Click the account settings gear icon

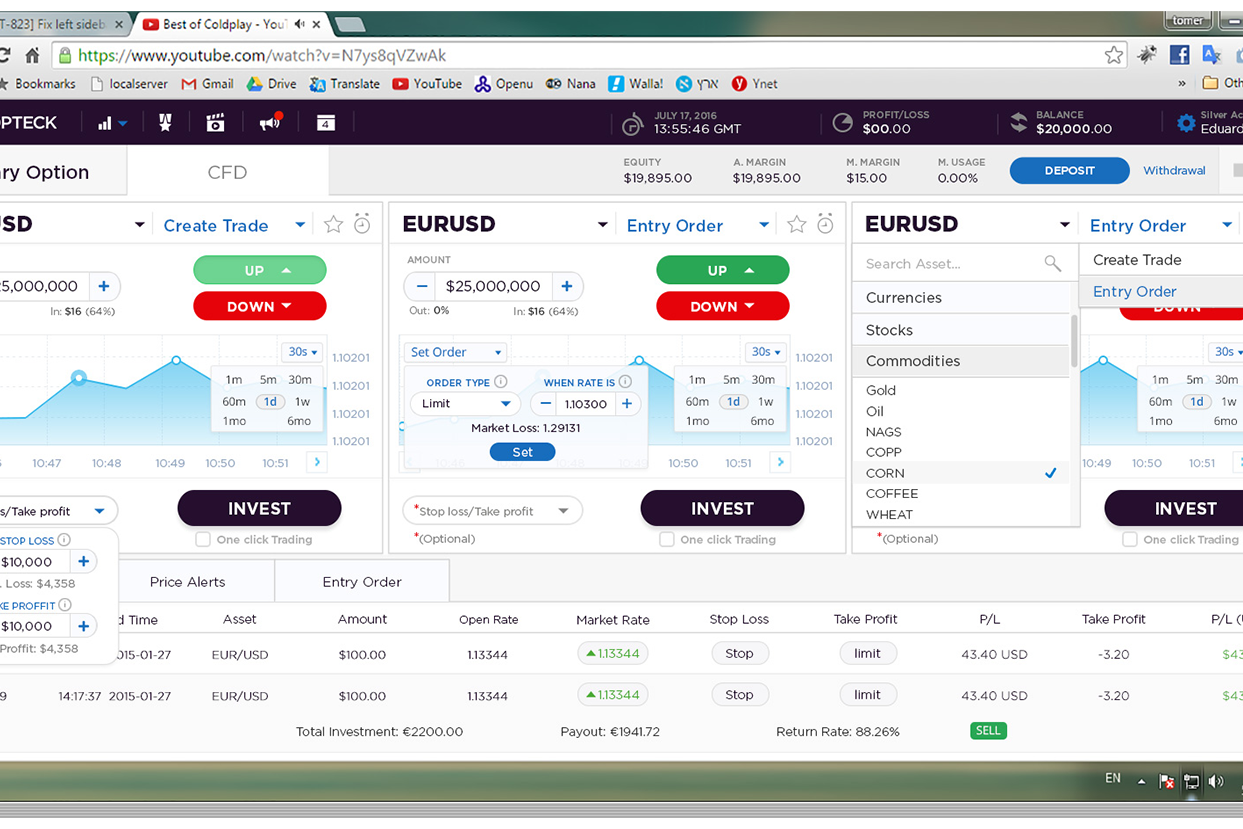[1186, 123]
